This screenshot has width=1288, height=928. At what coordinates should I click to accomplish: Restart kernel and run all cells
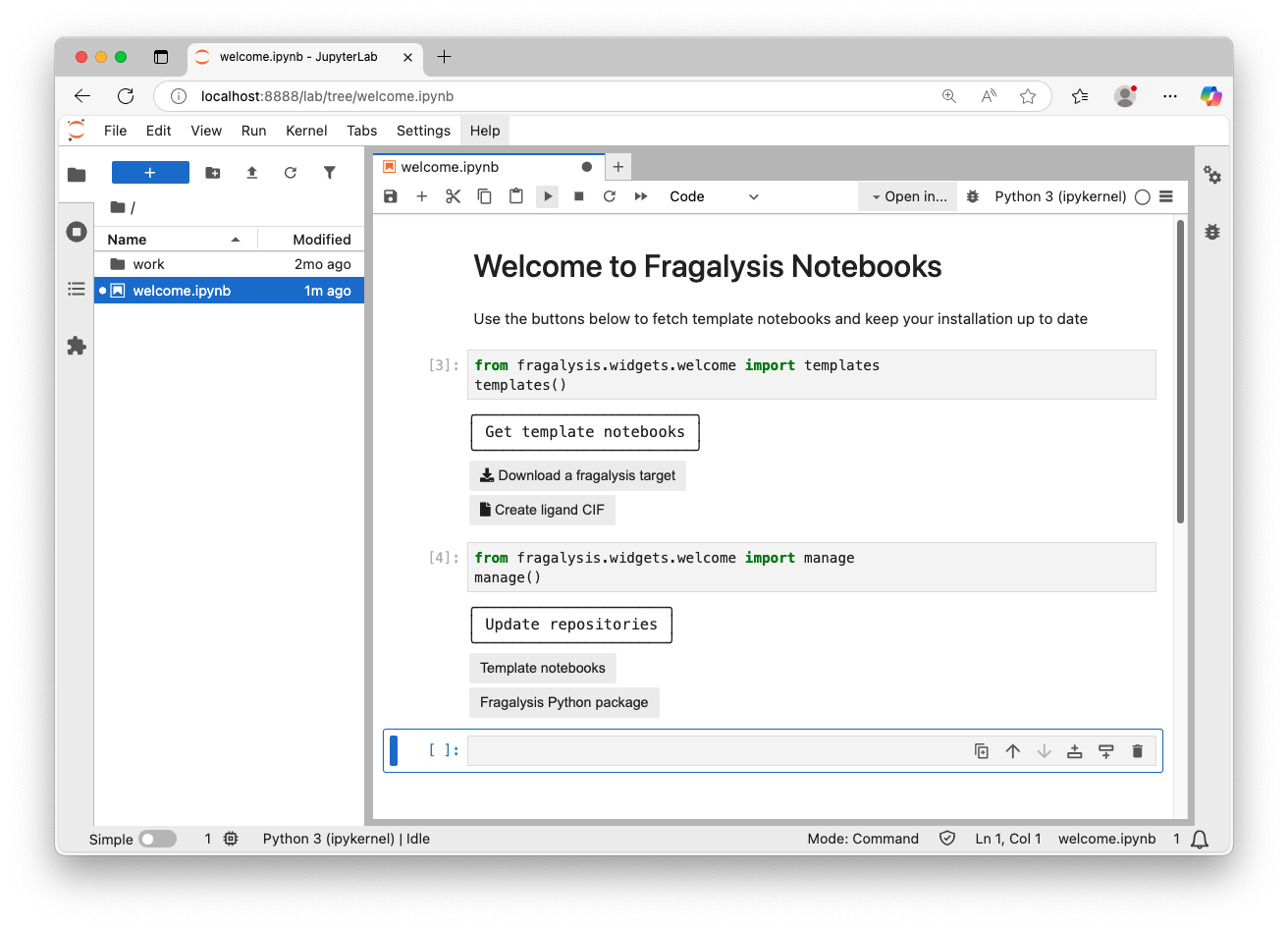coord(641,196)
